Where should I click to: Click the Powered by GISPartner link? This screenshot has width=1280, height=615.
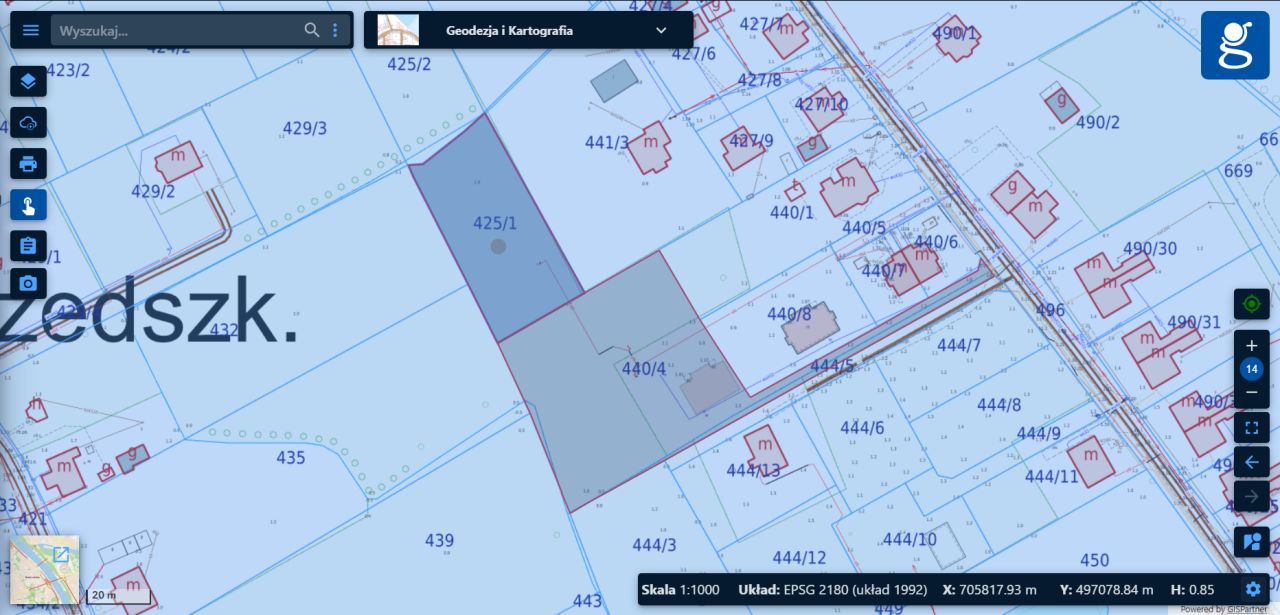1223,609
